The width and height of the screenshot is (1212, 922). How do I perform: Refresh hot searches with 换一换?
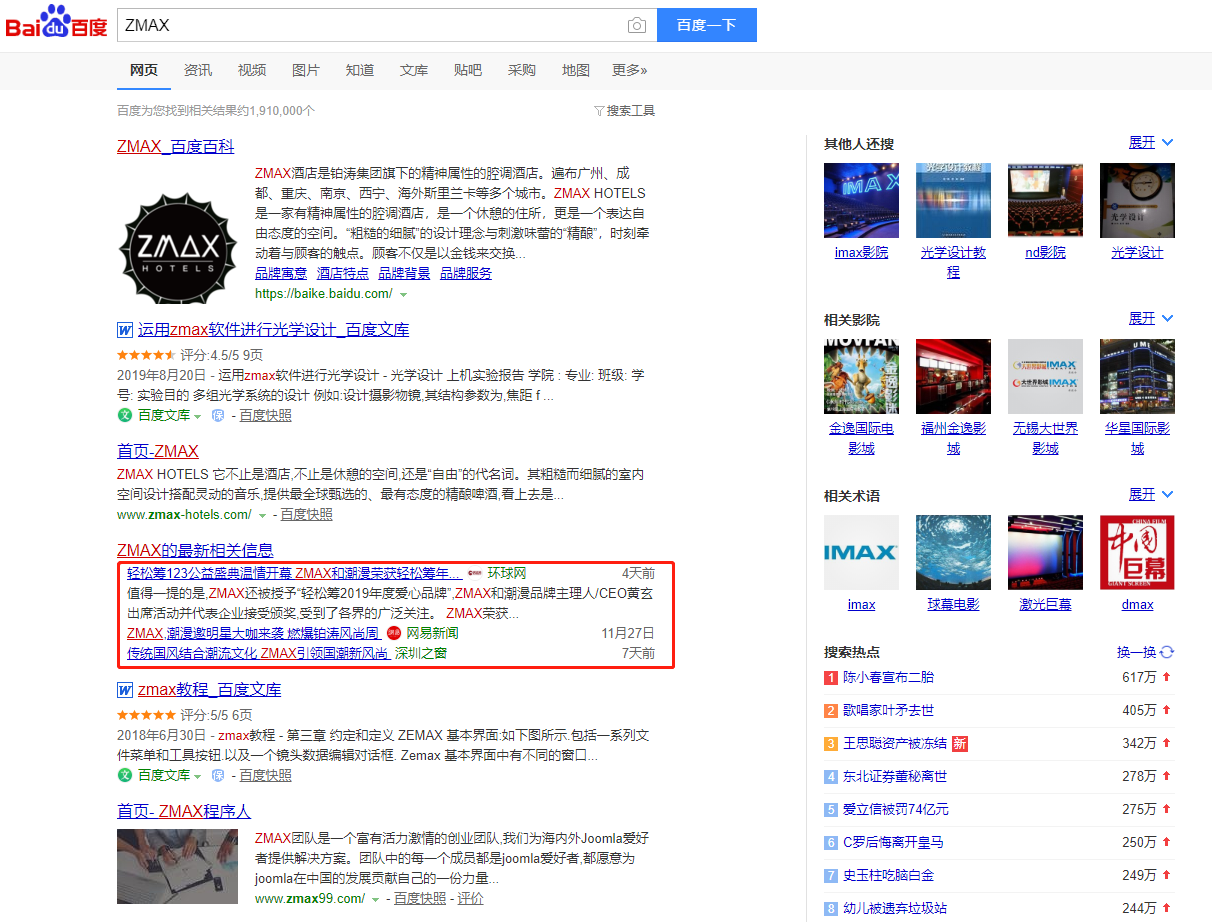(x=1145, y=652)
